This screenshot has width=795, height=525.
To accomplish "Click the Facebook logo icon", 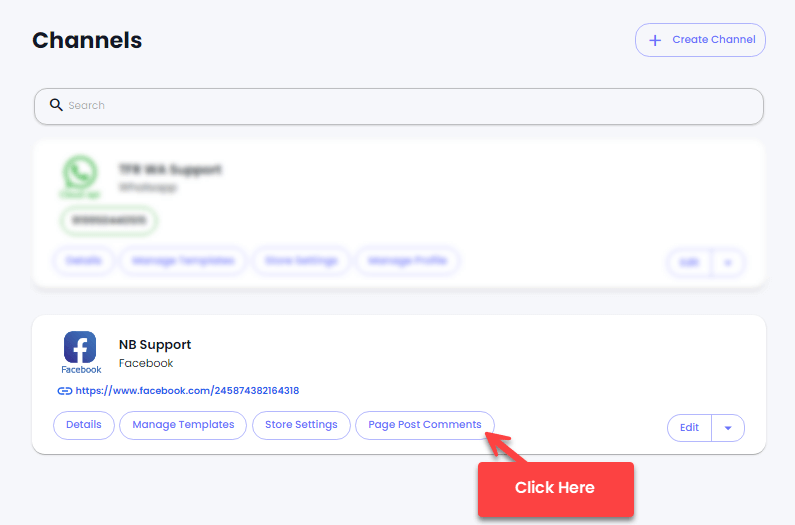I will (80, 347).
